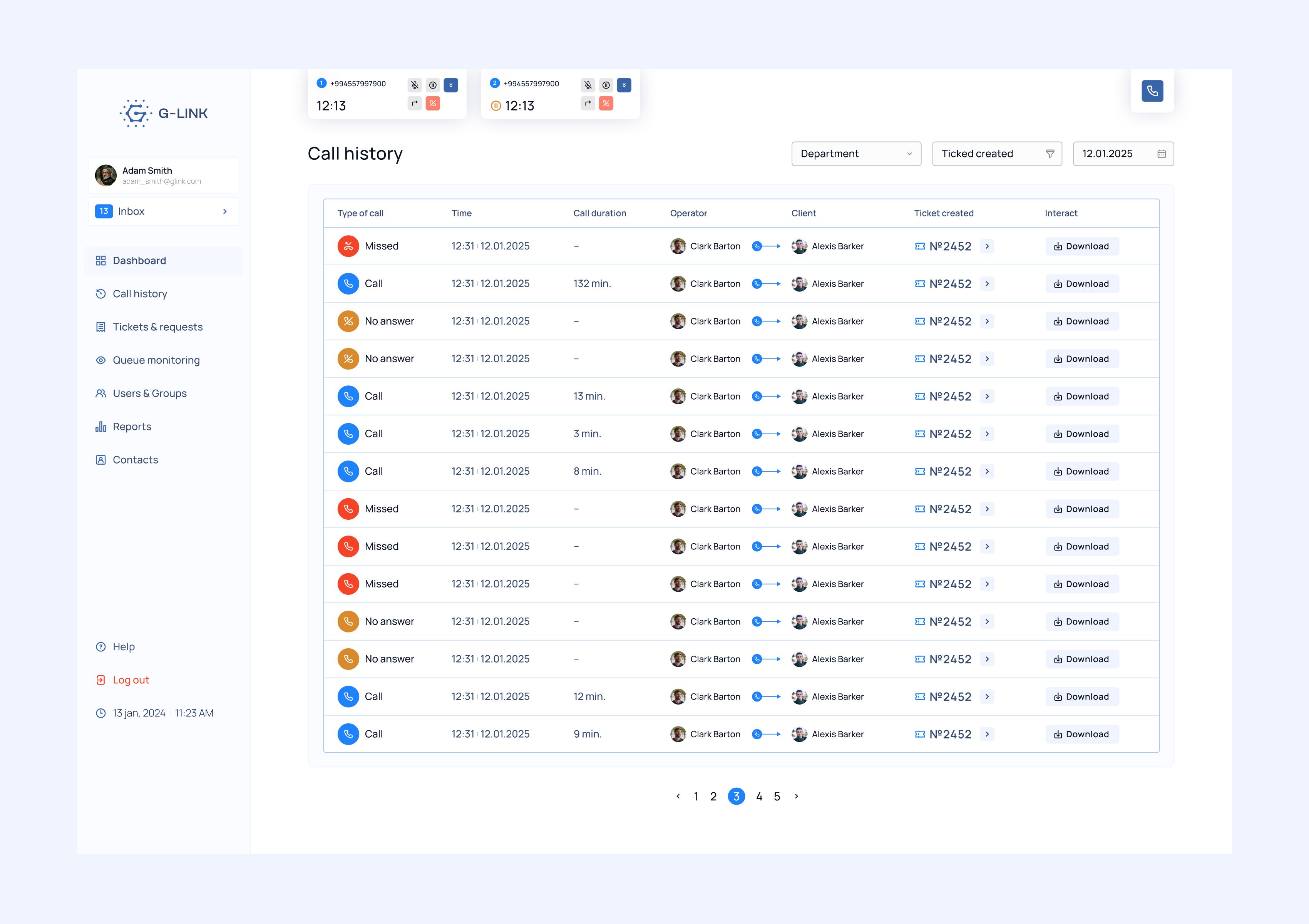Viewport: 1309px width, 924px height.
Task: Download the first Missed call recording
Action: (x=1081, y=246)
